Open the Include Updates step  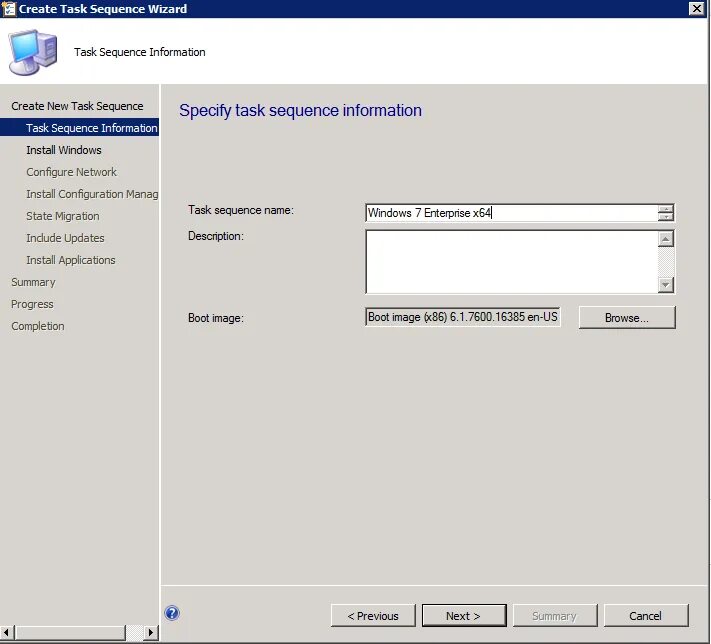[65, 238]
